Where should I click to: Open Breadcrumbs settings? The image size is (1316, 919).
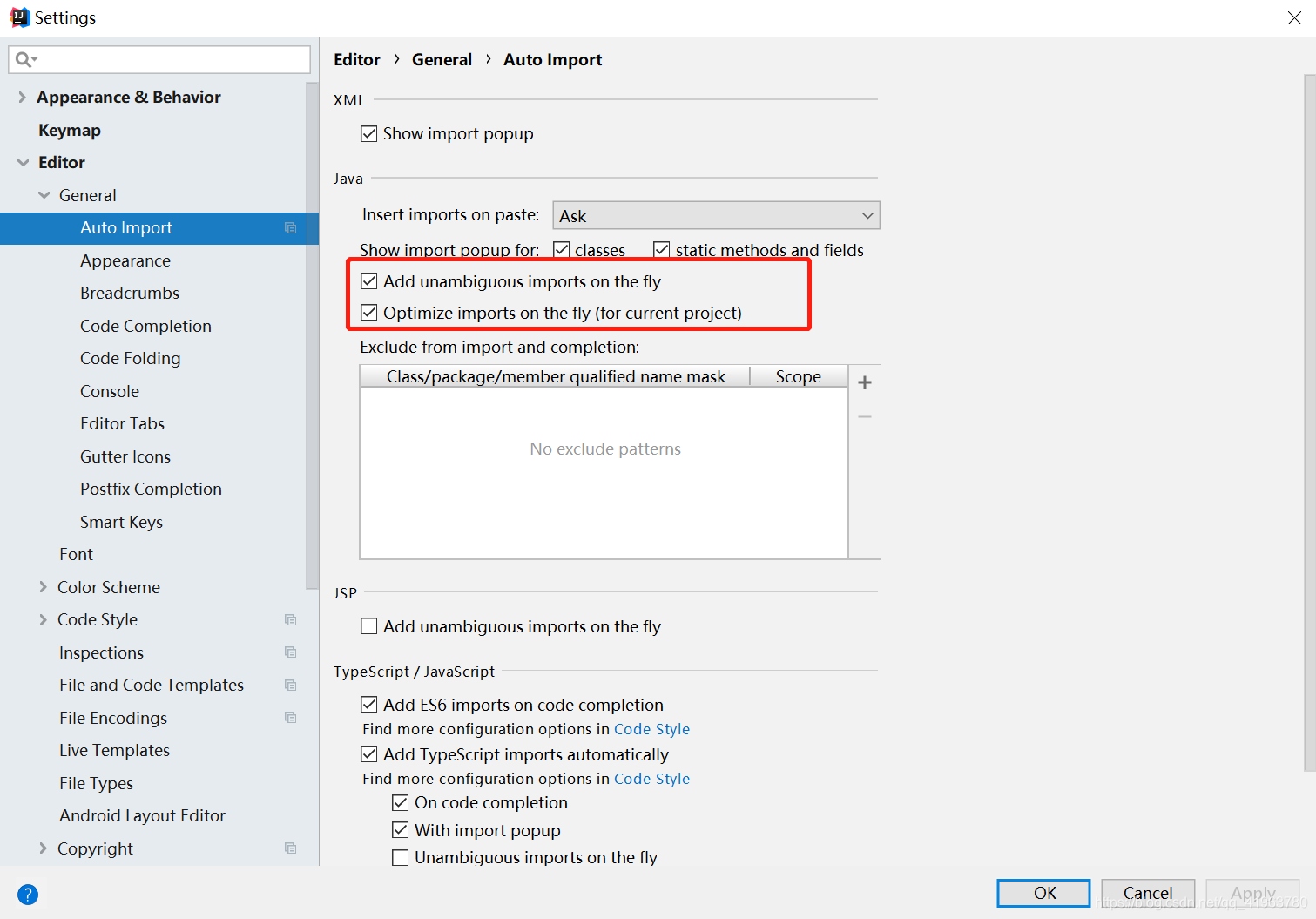pyautogui.click(x=130, y=294)
